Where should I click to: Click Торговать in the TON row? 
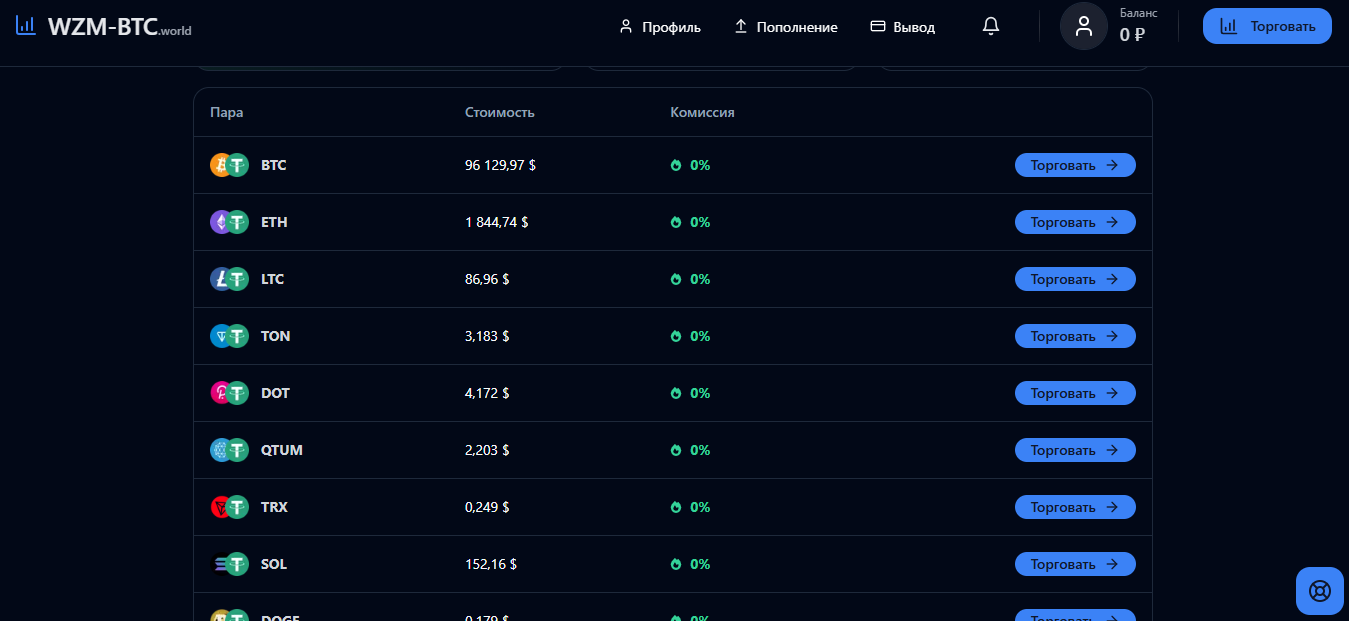1075,336
